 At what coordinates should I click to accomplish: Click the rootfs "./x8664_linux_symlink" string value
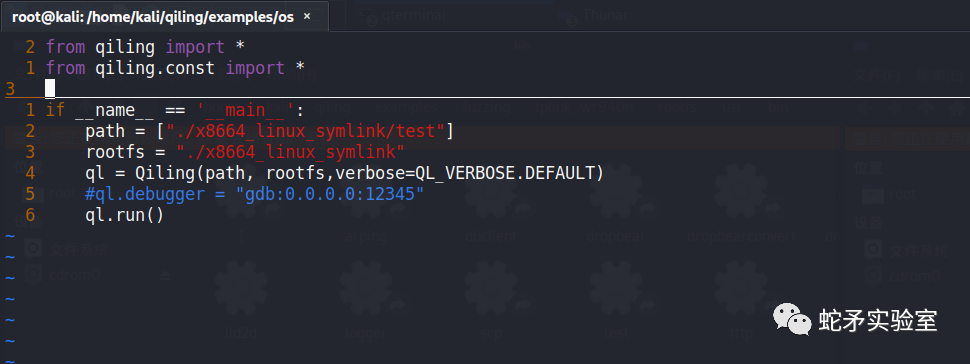[x=291, y=152]
